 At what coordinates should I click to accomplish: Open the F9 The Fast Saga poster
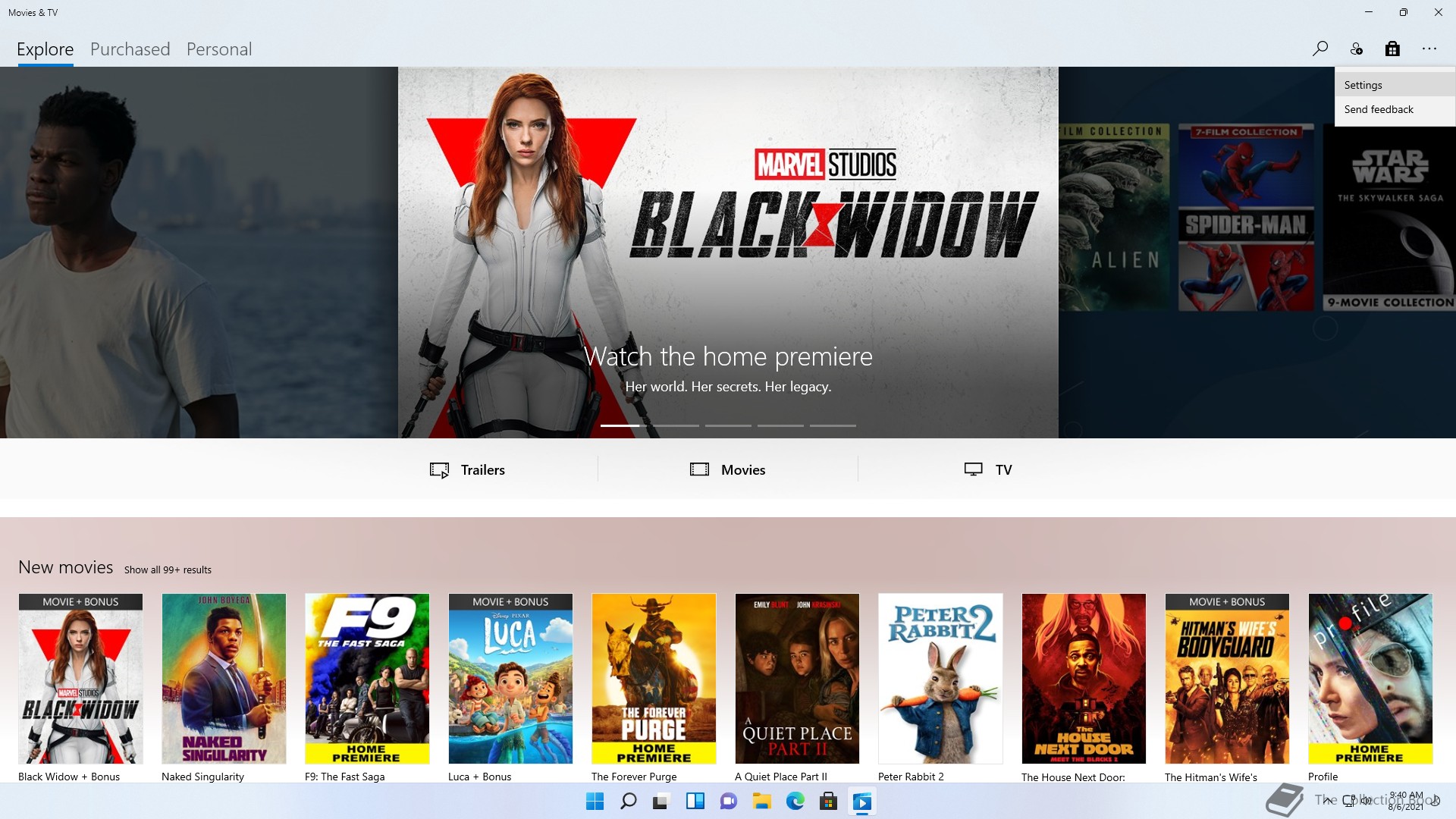click(x=367, y=679)
